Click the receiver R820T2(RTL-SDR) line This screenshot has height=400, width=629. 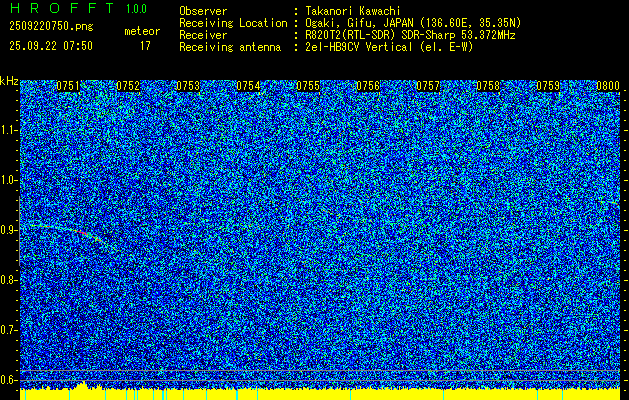tap(410, 35)
